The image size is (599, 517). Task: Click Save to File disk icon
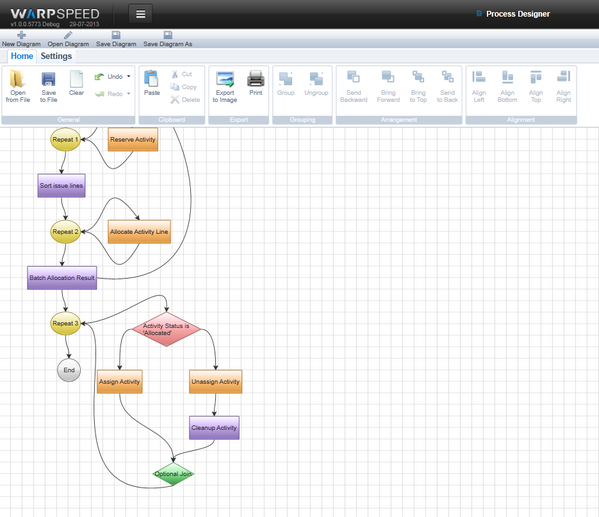[x=49, y=79]
